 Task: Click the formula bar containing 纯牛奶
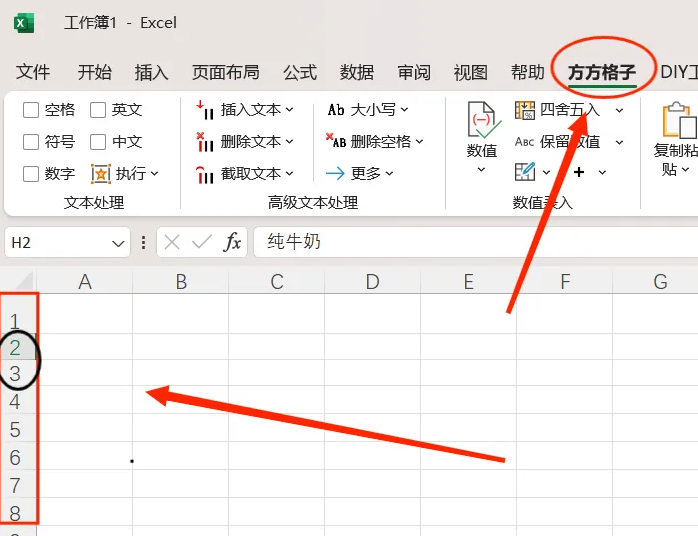tap(475, 242)
